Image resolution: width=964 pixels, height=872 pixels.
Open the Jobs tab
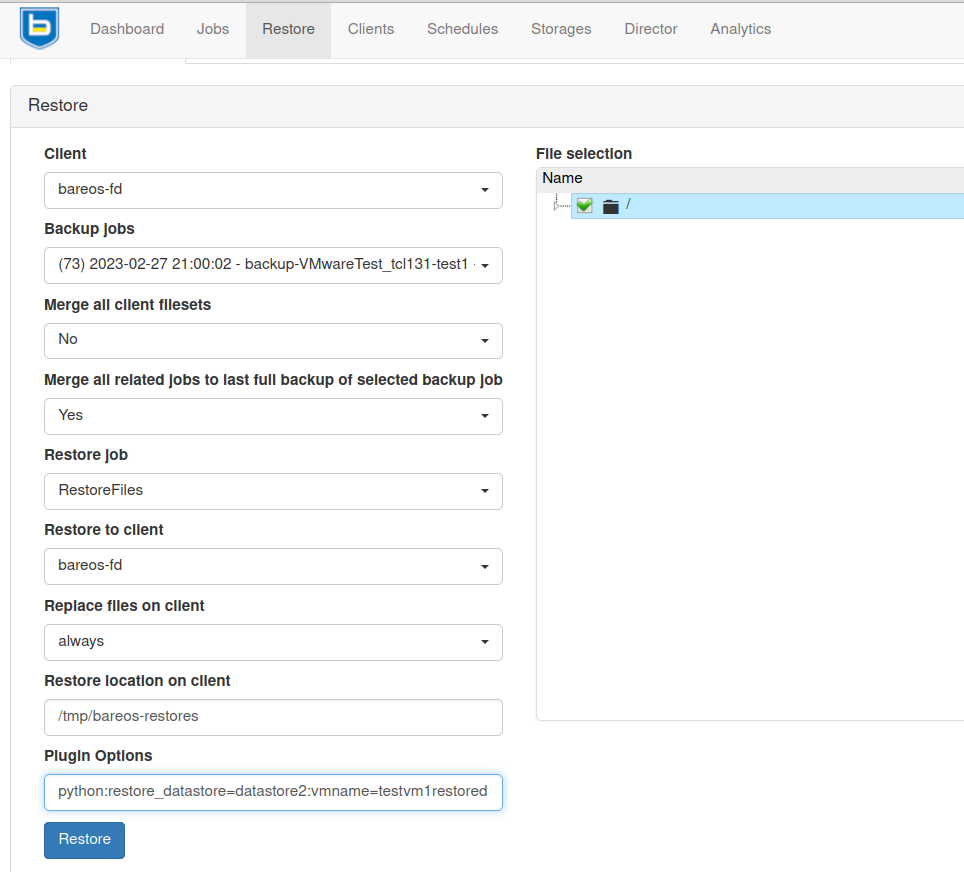point(212,29)
